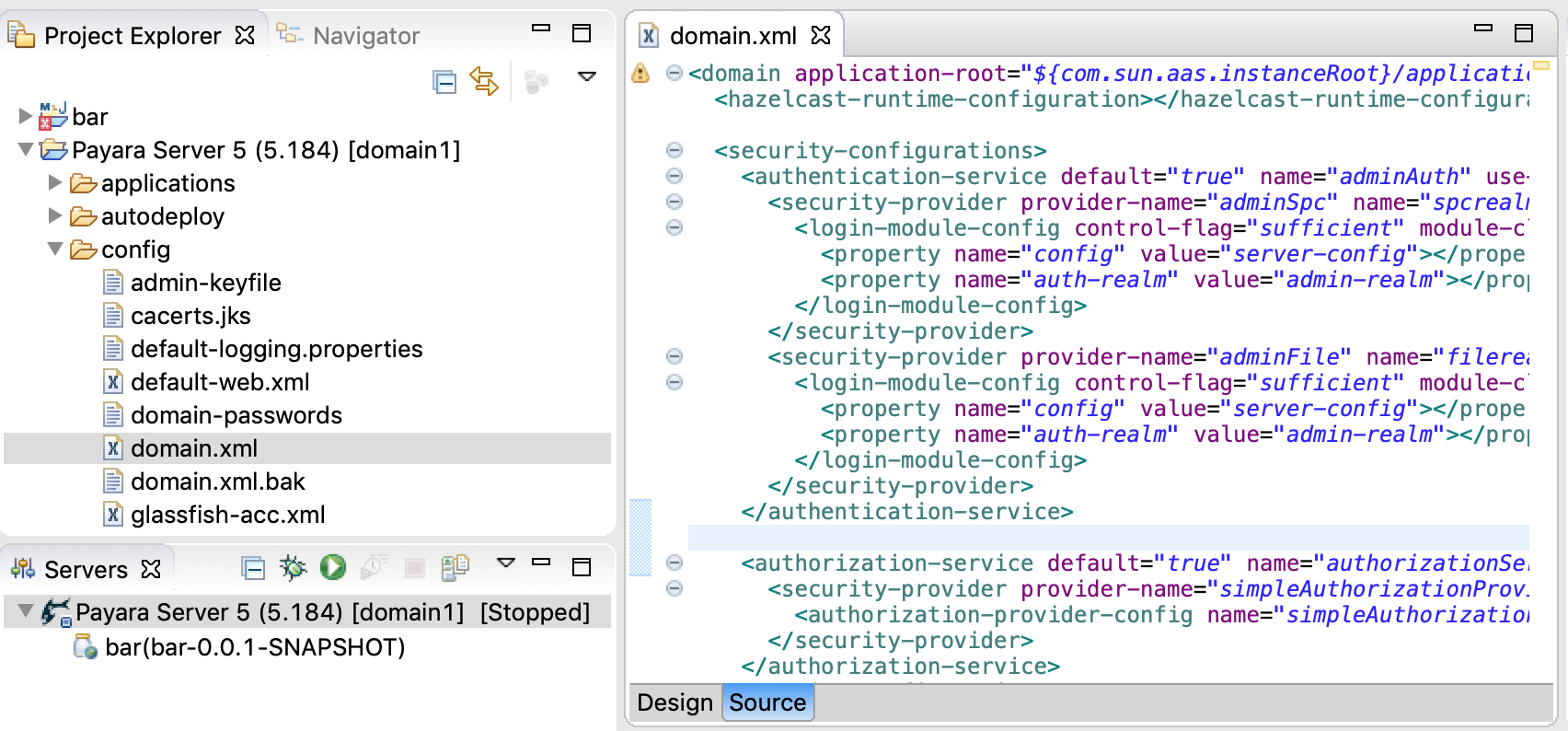The image size is (1568, 731).
Task: Fold the security-configurations XML element
Action: pos(674,150)
